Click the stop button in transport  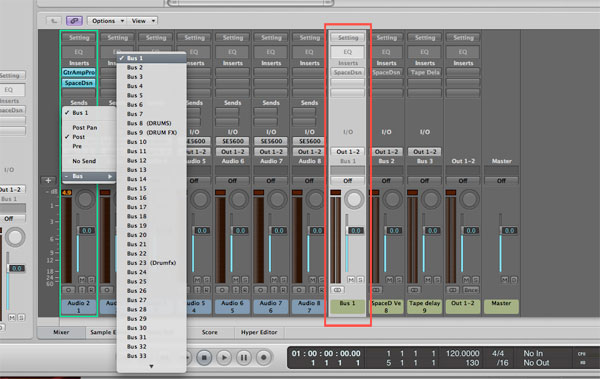point(204,358)
